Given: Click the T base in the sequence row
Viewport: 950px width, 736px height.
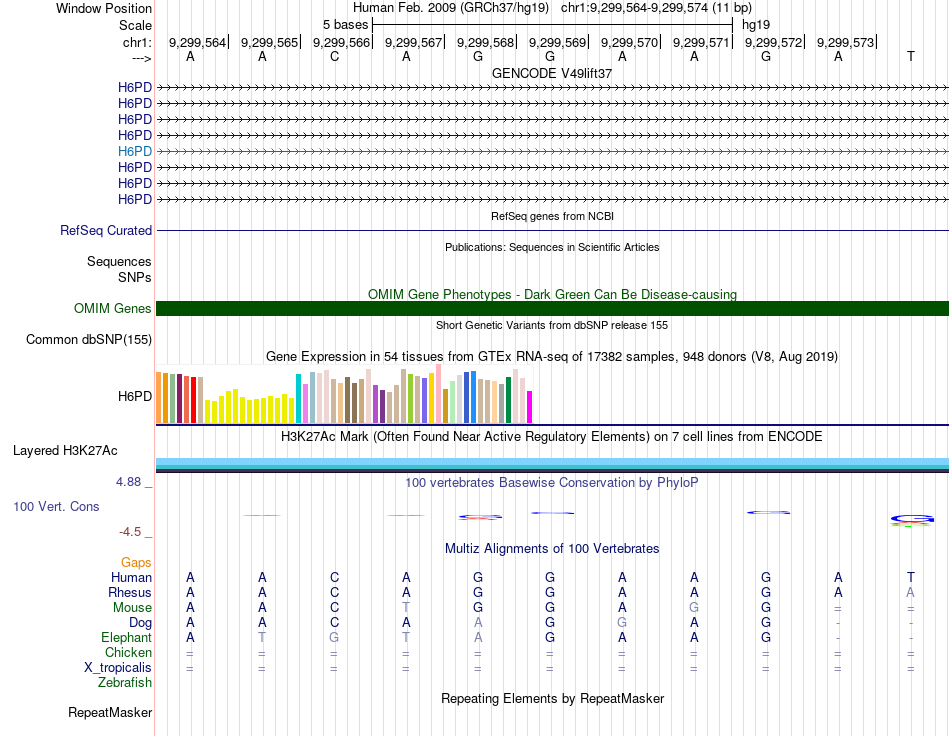Looking at the screenshot, I should (x=910, y=56).
